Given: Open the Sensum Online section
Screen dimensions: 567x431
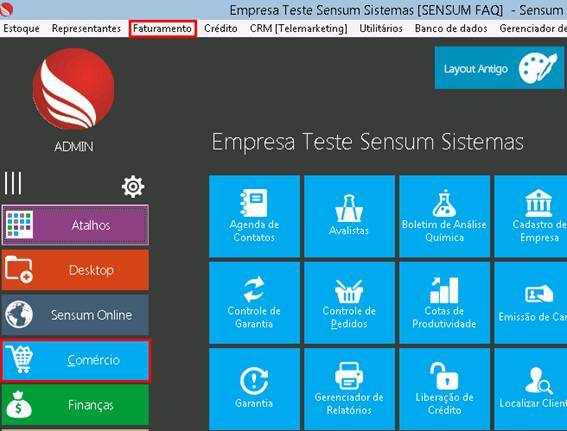Looking at the screenshot, I should pos(75,315).
